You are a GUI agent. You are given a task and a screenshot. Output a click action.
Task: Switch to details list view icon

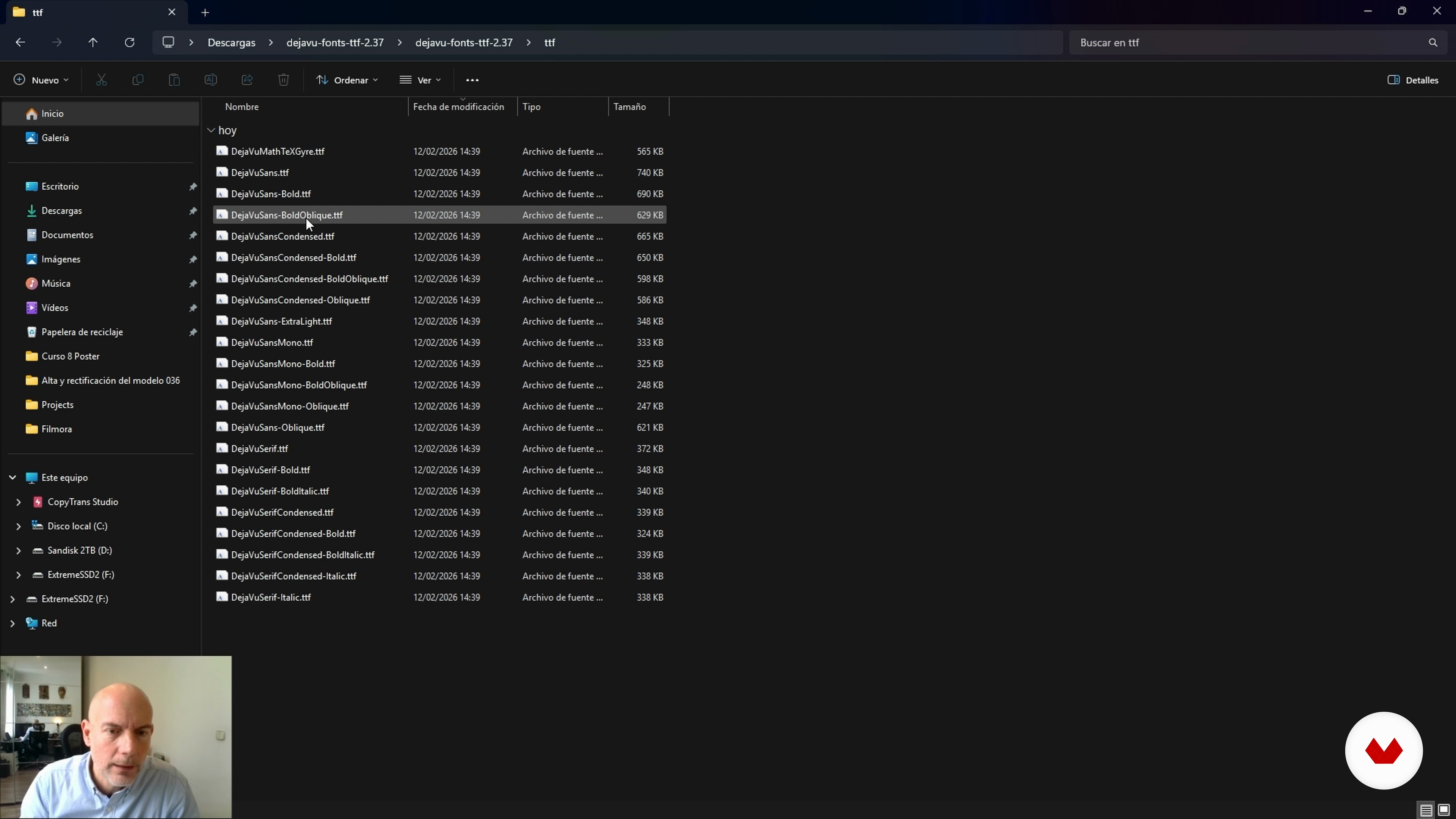[x=1426, y=810]
